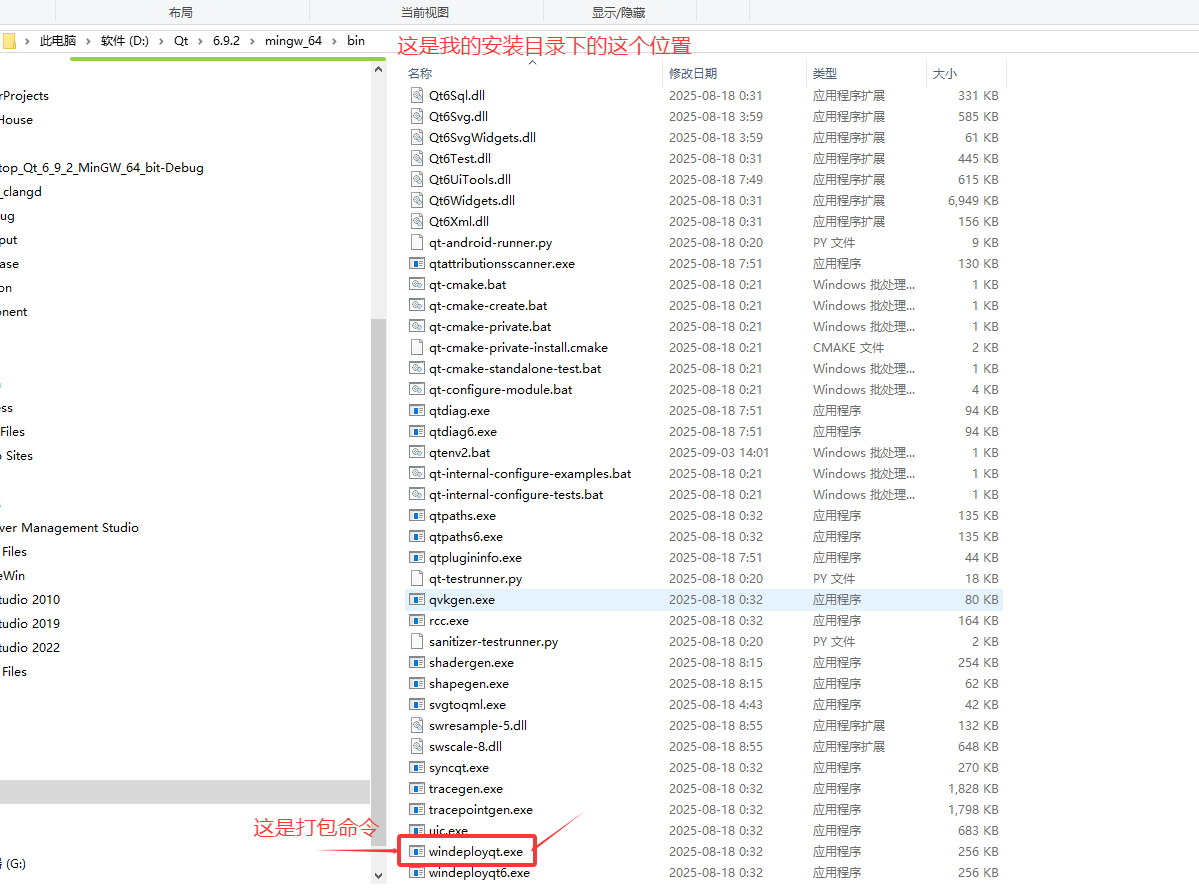Click the windeployqt6.exe application icon
1199x891 pixels.
click(x=417, y=873)
